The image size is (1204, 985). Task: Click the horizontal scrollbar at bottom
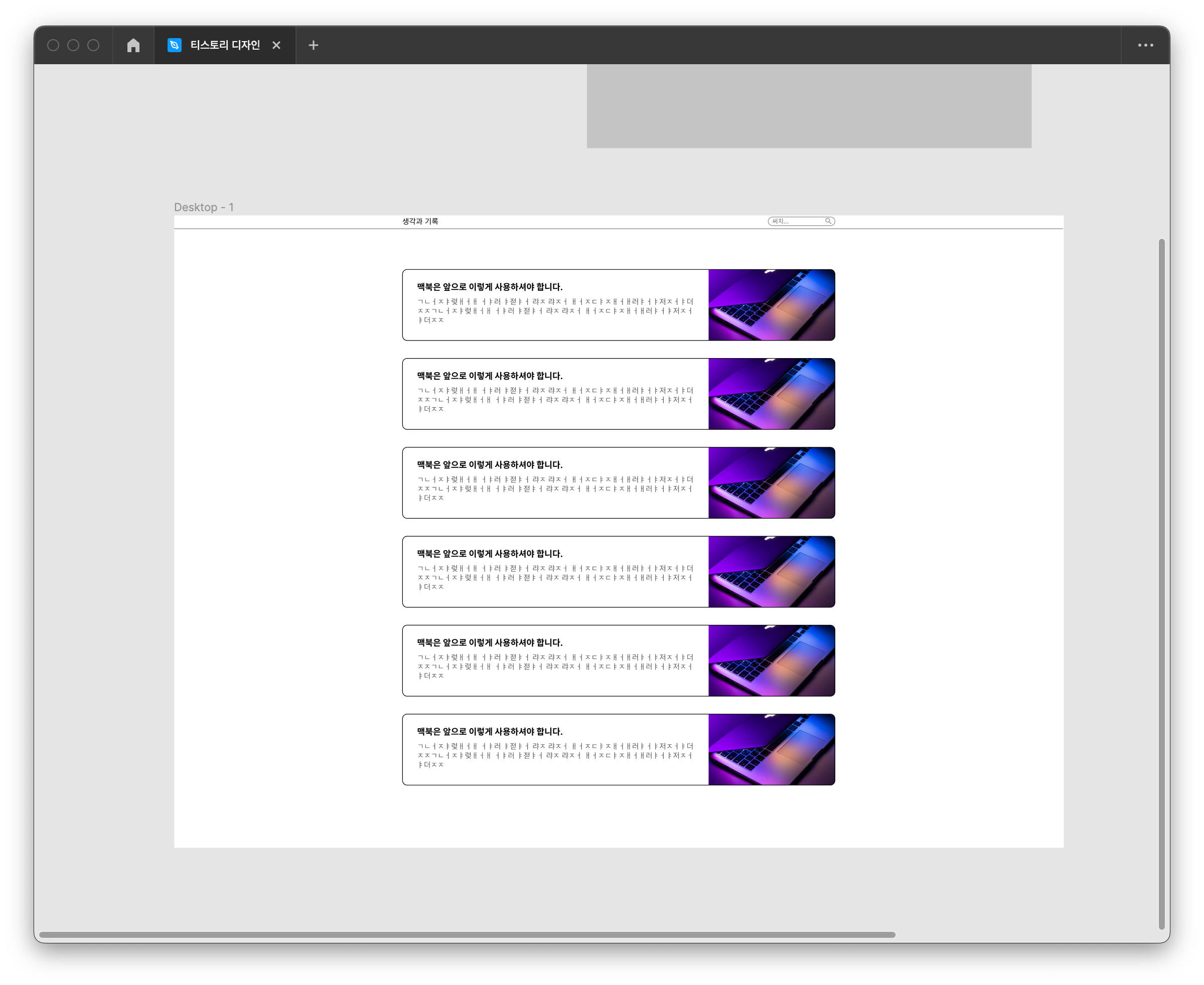[x=467, y=934]
